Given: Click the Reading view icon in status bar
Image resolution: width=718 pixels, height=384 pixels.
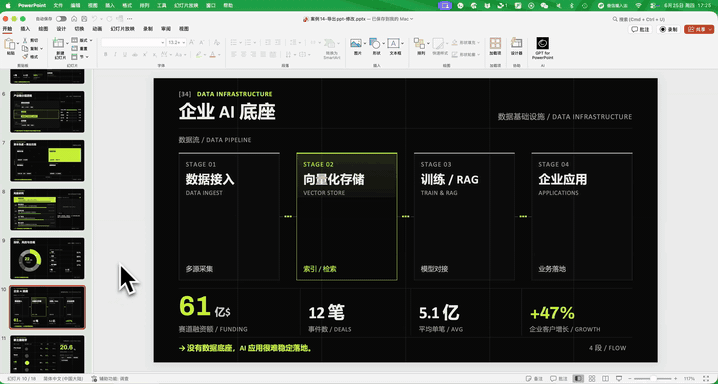Looking at the screenshot, I should point(605,379).
